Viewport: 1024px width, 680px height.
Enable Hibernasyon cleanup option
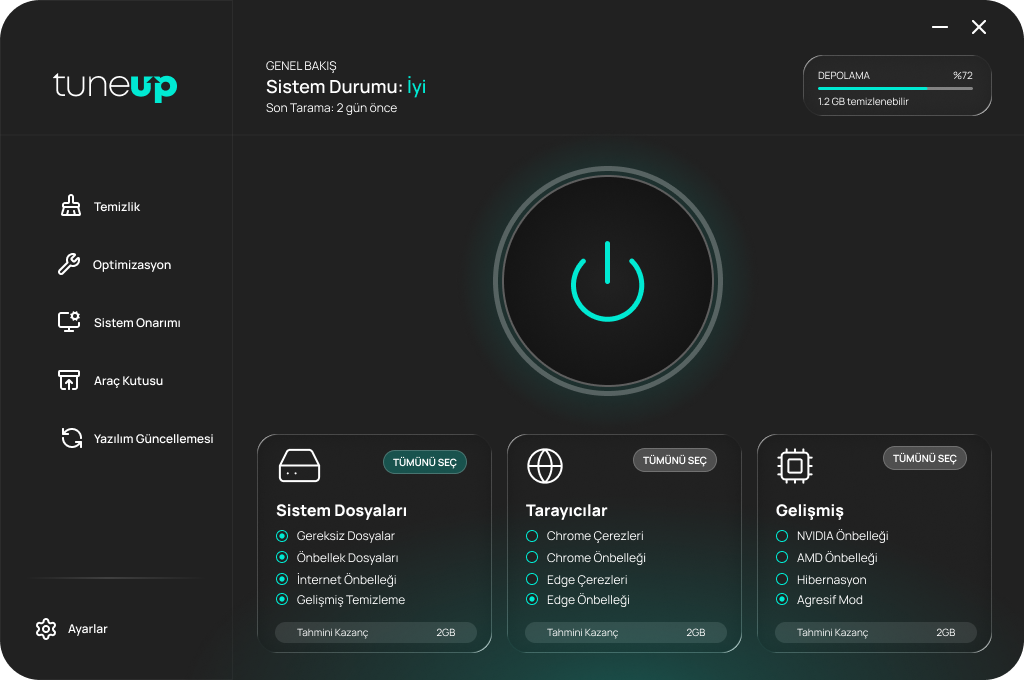tap(781, 578)
